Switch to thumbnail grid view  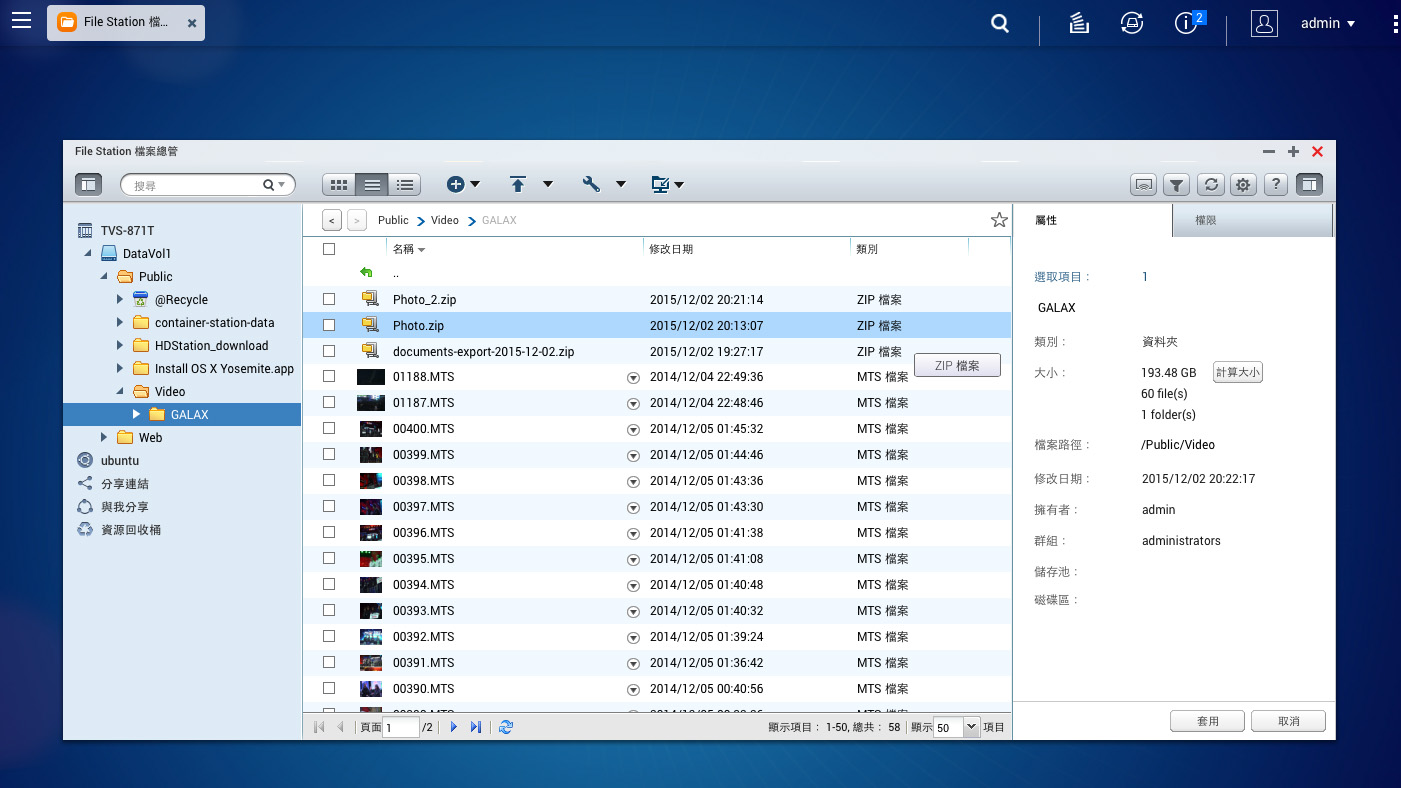pyautogui.click(x=339, y=185)
